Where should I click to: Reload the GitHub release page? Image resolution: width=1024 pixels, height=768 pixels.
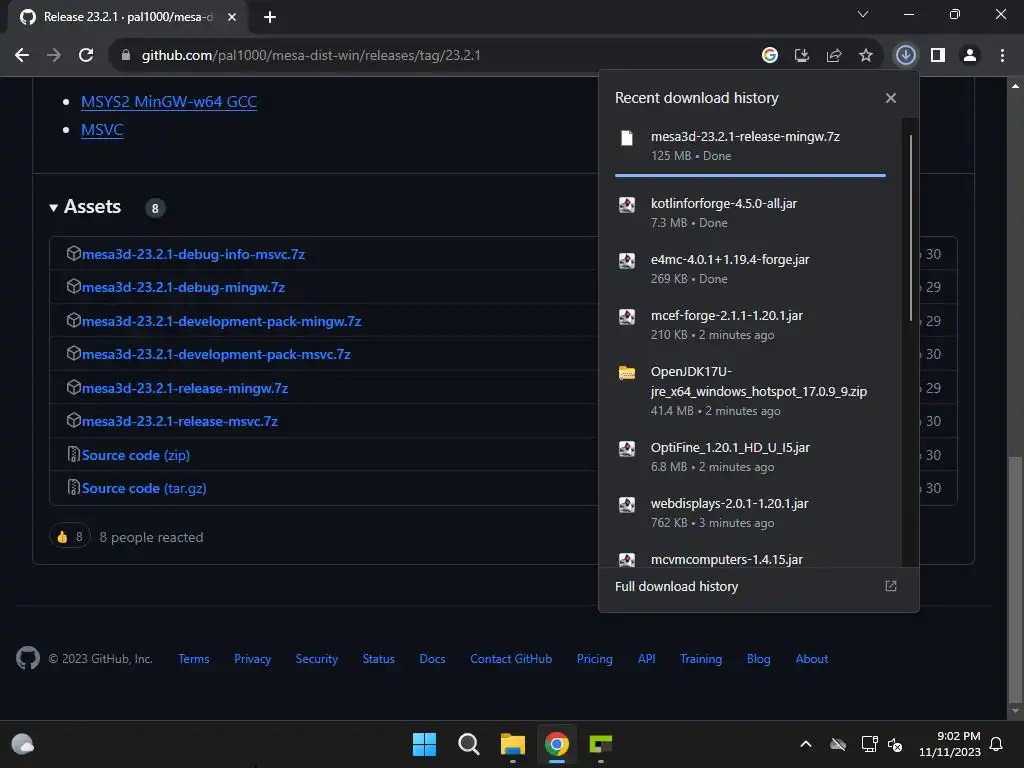(86, 56)
